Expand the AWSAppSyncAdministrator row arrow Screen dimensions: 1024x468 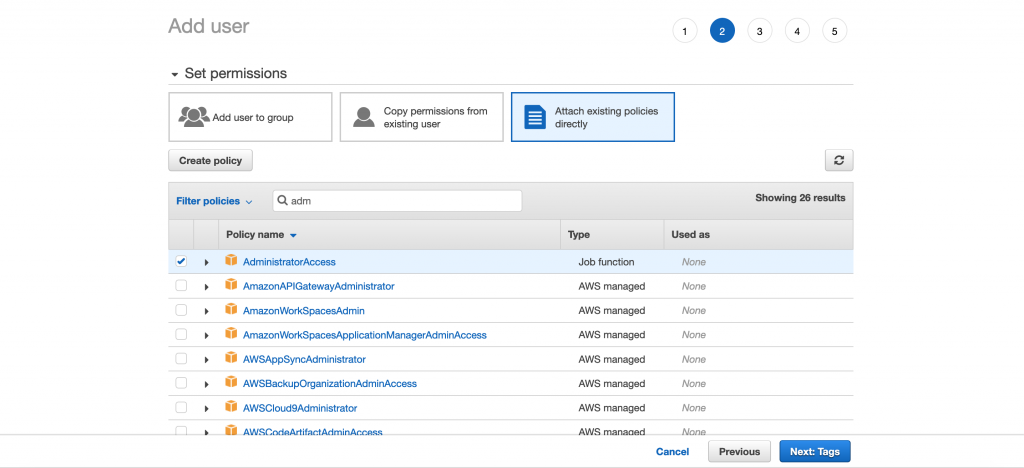pos(206,360)
